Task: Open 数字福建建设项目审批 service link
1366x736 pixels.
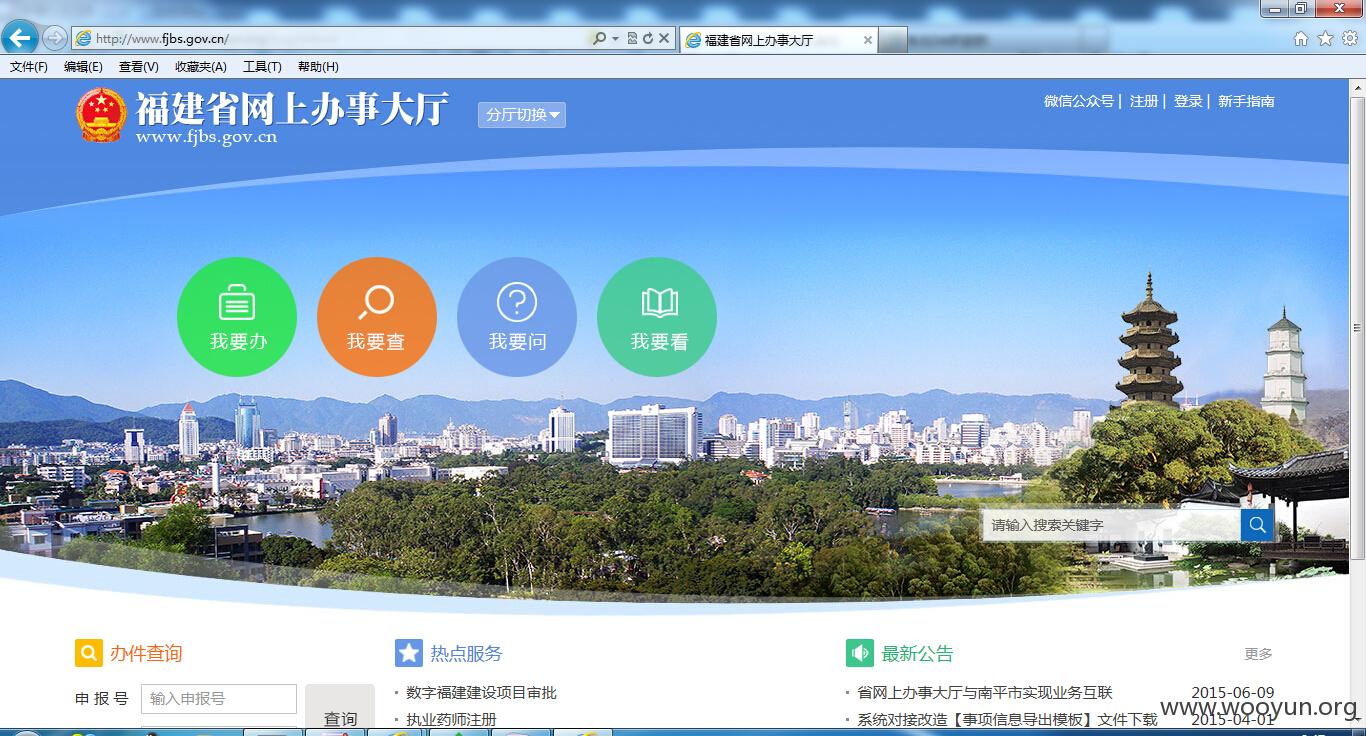Action: tap(481, 692)
